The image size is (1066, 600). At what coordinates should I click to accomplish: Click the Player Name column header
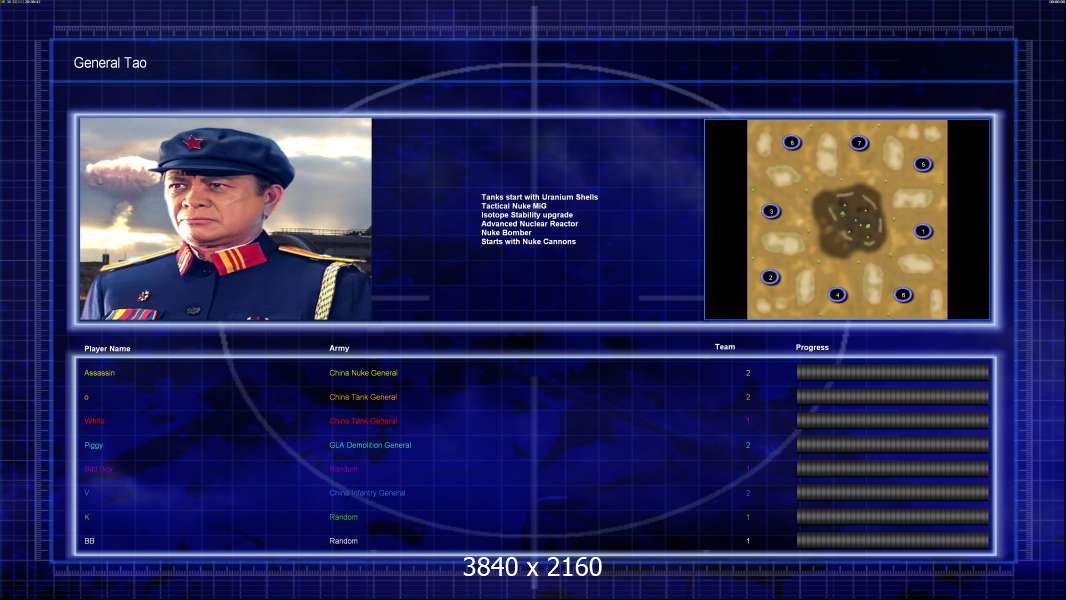(x=107, y=349)
